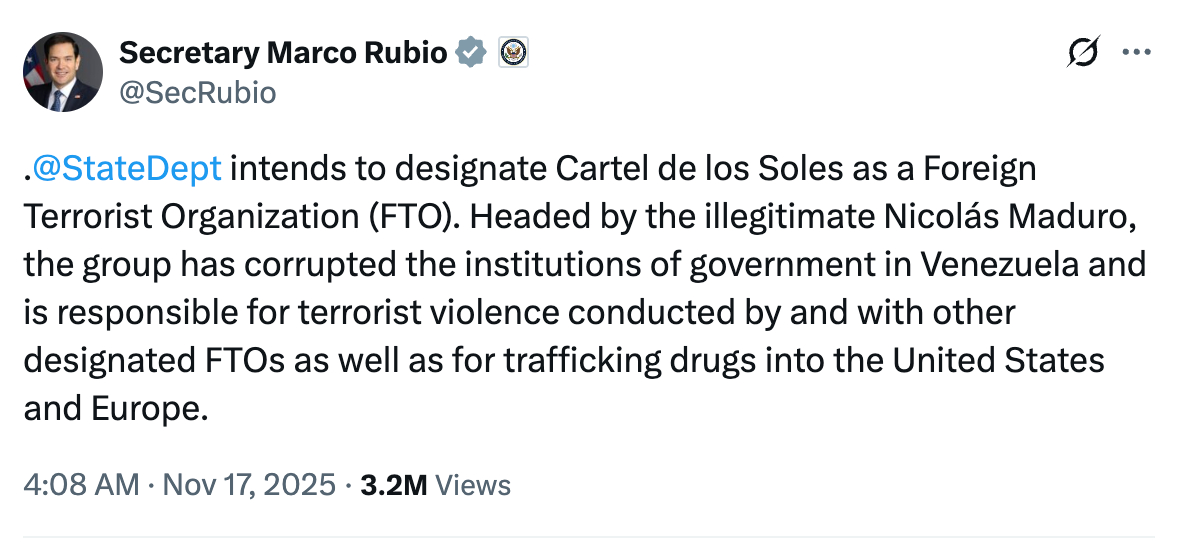Image resolution: width=1186 pixels, height=550 pixels.
Task: Click the "Secretary Marco Rubio" display name
Action: [282, 52]
